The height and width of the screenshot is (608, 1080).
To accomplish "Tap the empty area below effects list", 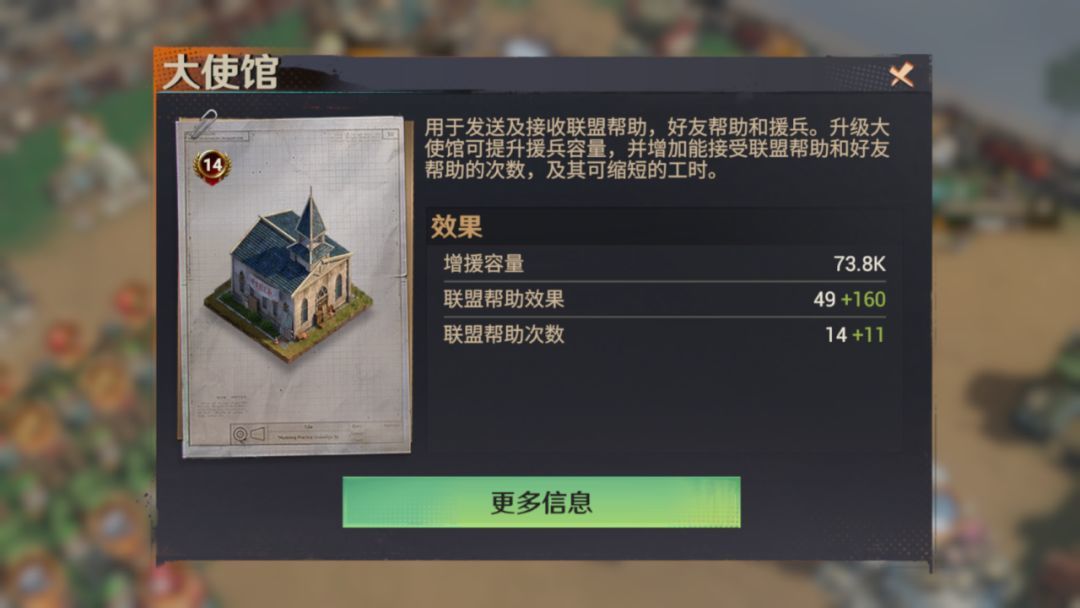I will tap(663, 401).
